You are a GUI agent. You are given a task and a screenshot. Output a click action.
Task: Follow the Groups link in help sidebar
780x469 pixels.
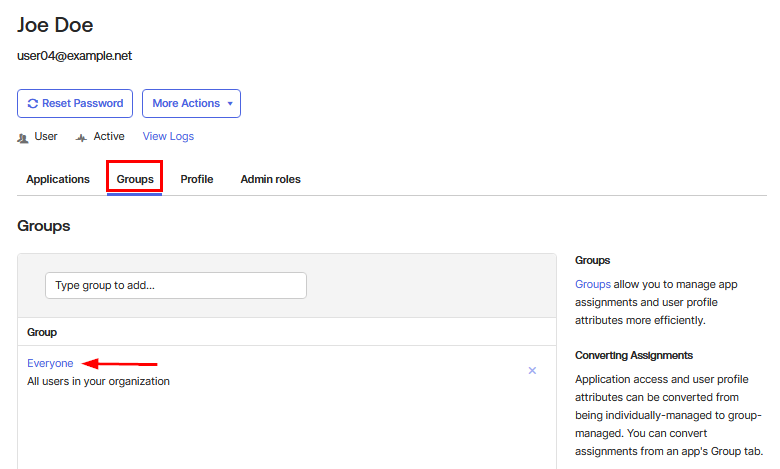click(593, 285)
